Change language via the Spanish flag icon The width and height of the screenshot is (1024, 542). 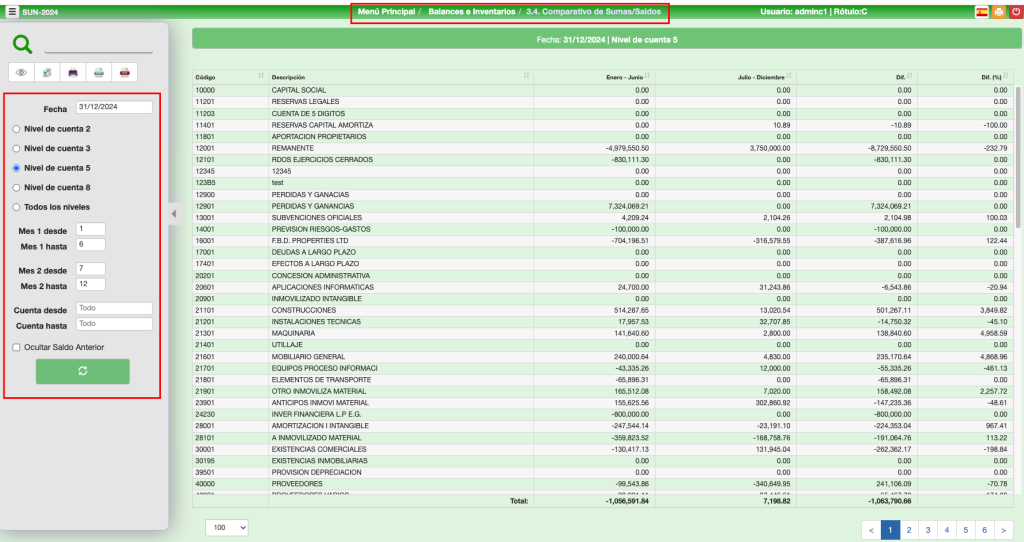coord(982,12)
